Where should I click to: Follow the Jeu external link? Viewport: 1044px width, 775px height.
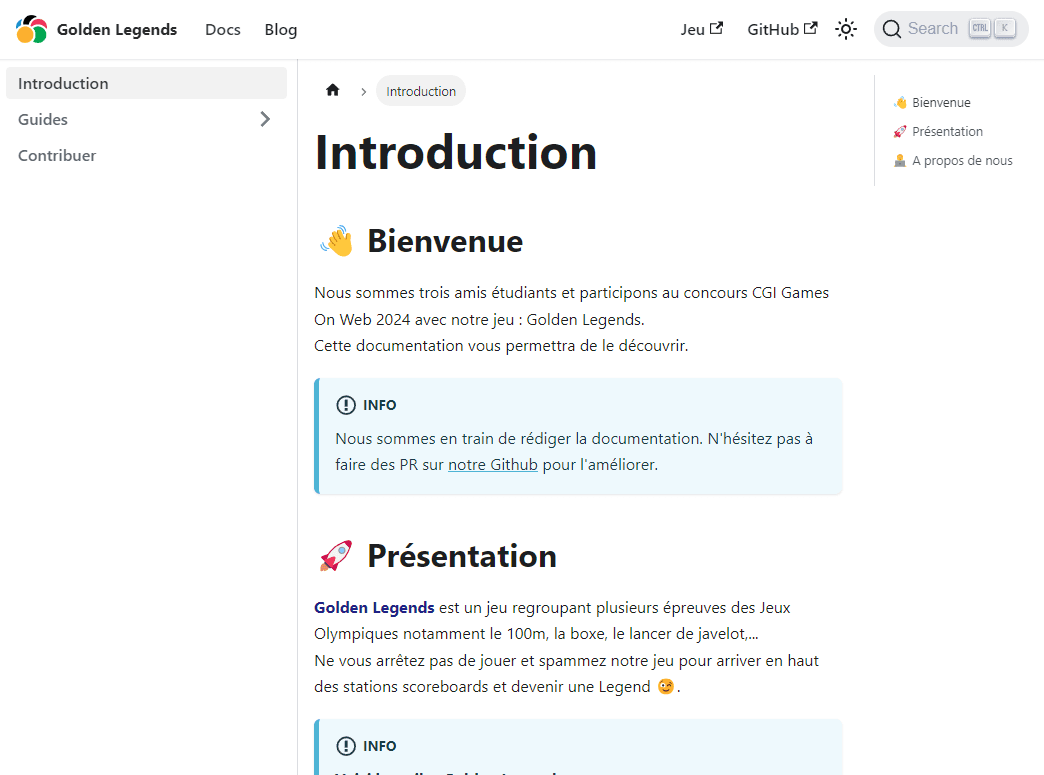click(x=702, y=29)
